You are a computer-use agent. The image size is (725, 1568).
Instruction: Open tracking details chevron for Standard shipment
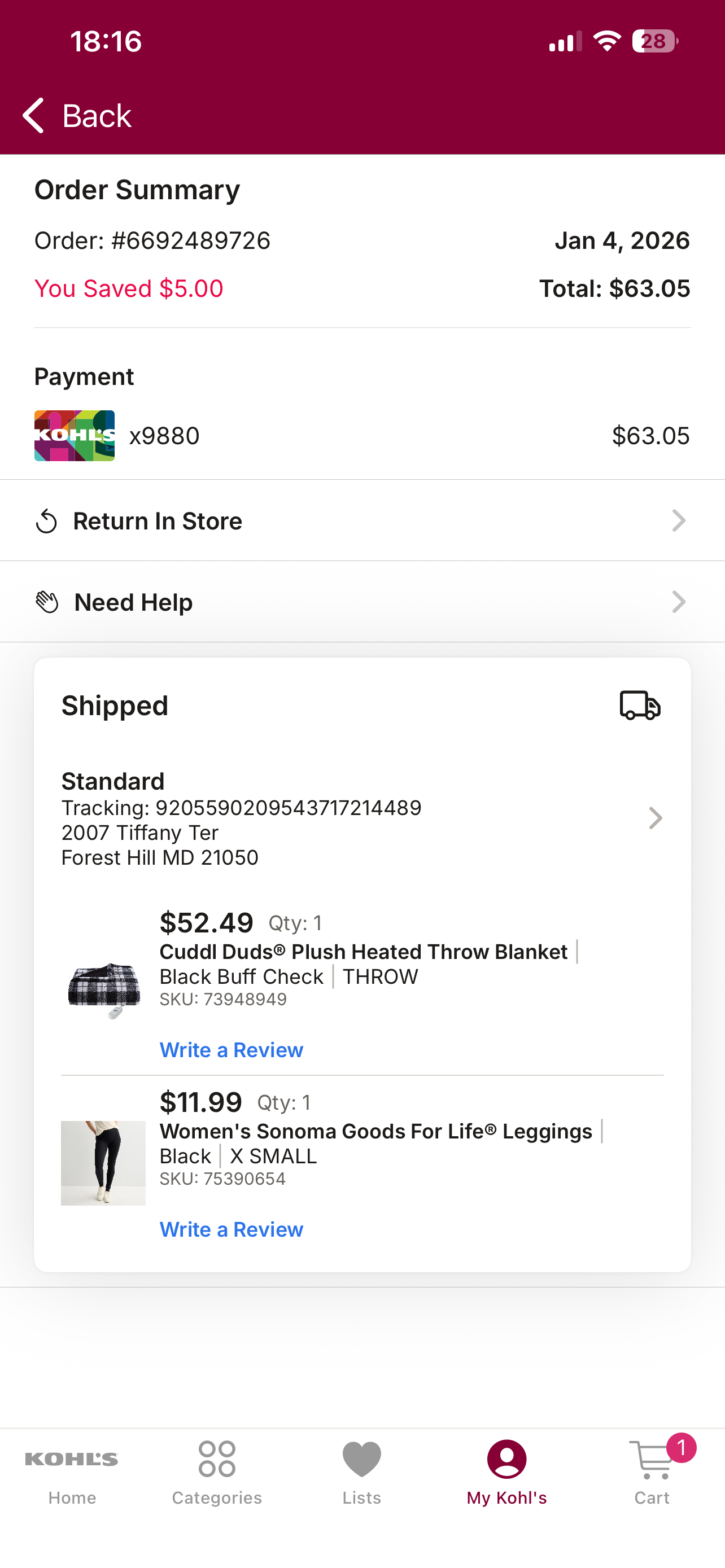coord(655,818)
